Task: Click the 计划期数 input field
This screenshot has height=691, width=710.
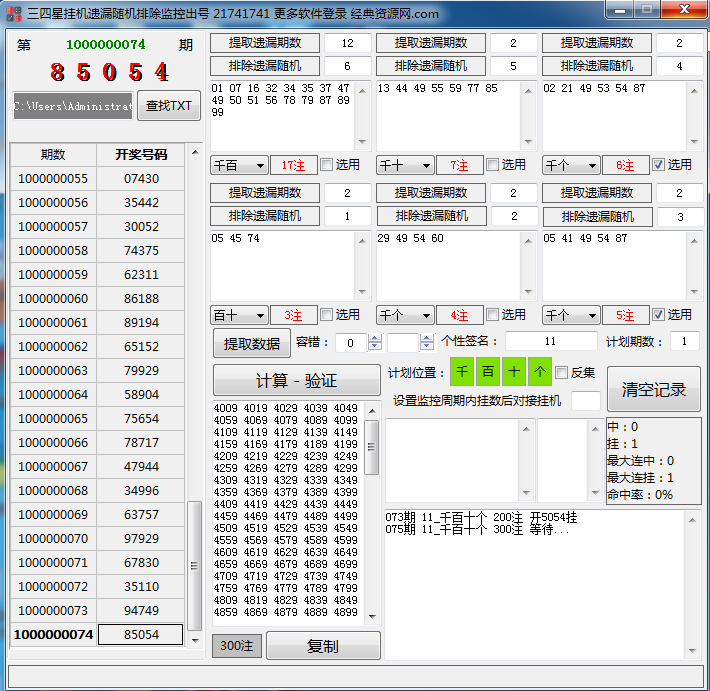Action: pos(685,341)
